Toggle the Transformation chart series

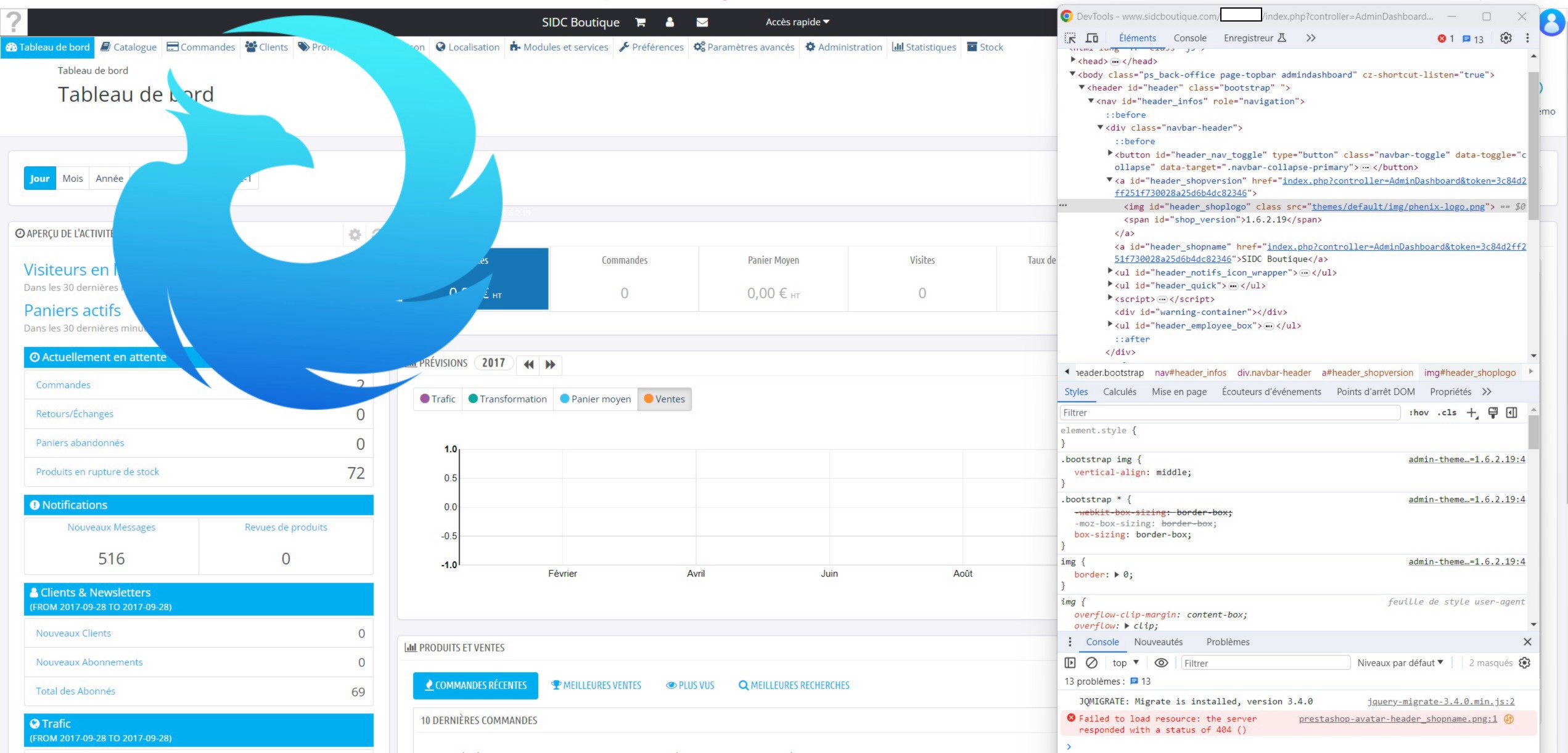507,399
